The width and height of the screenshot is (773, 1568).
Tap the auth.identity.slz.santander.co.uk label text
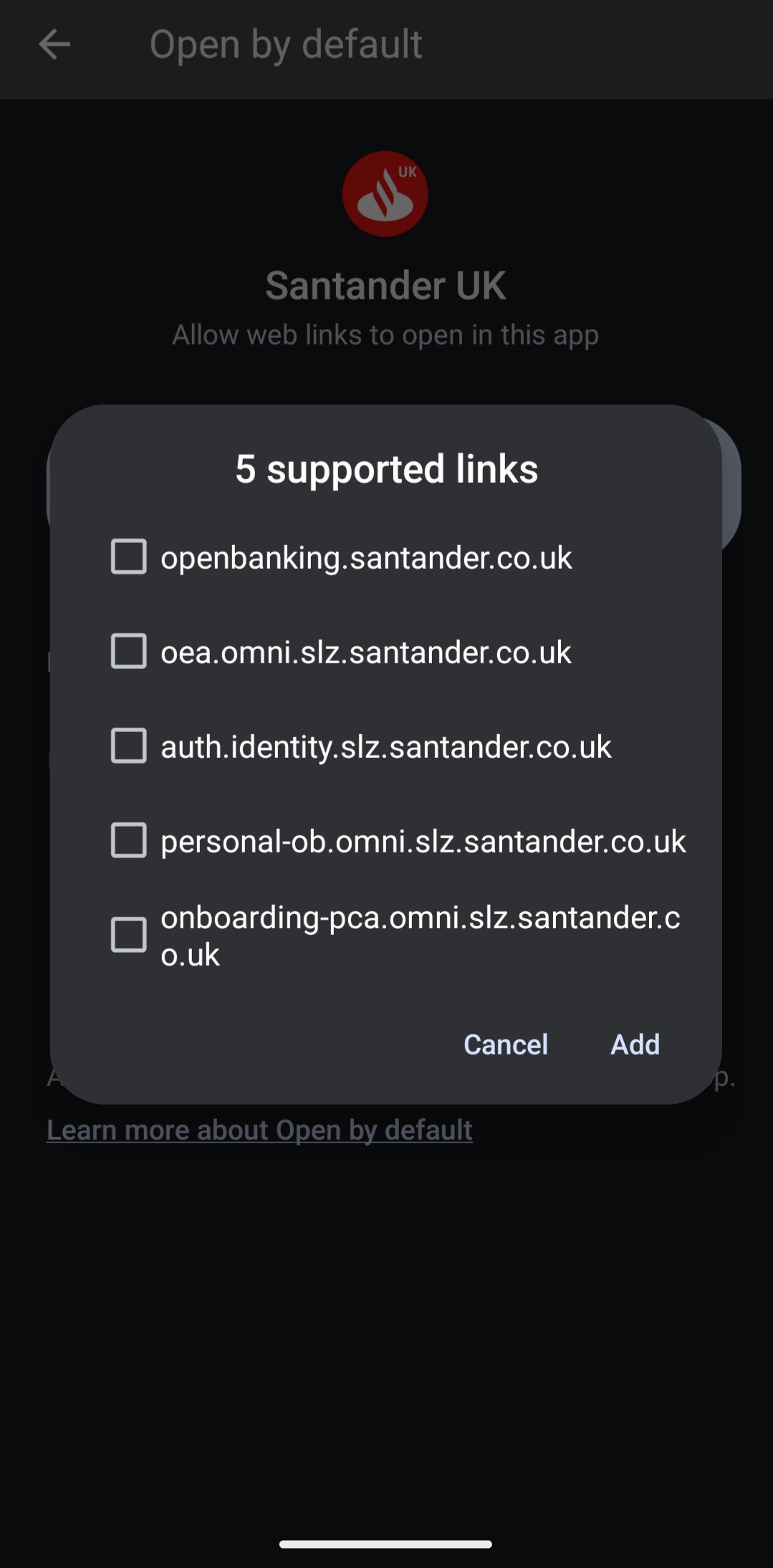tap(385, 747)
